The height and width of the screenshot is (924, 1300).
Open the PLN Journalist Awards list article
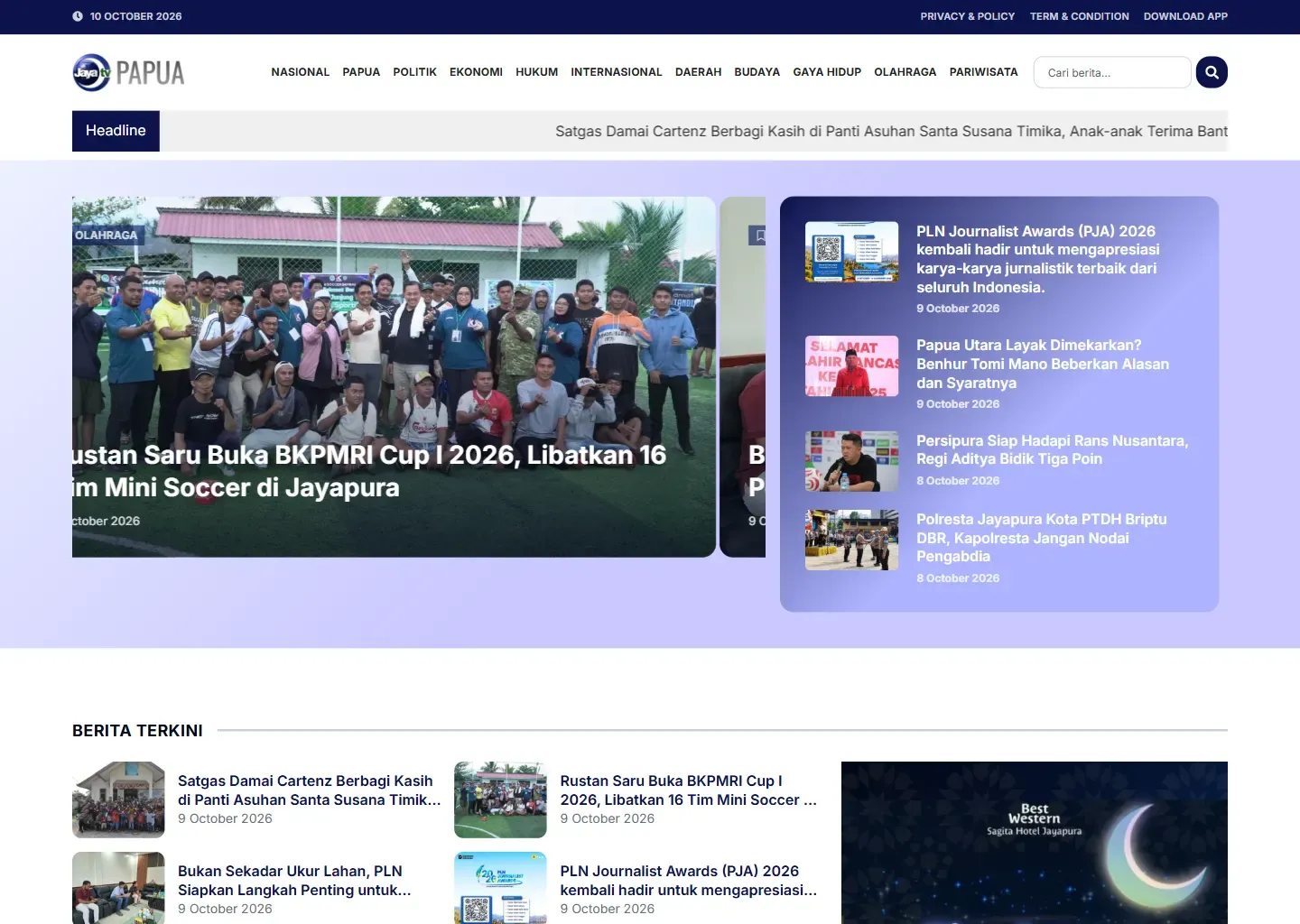click(688, 881)
